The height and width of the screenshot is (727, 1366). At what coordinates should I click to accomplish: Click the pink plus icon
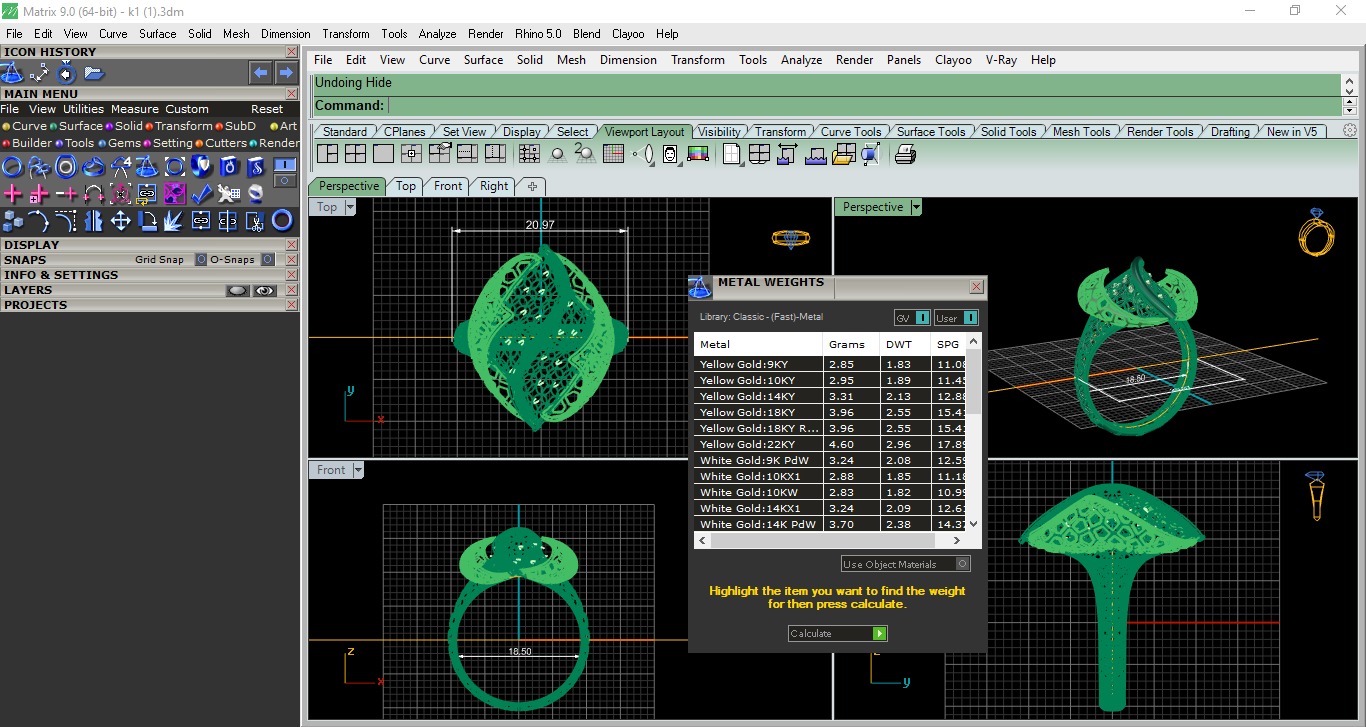pos(13,193)
